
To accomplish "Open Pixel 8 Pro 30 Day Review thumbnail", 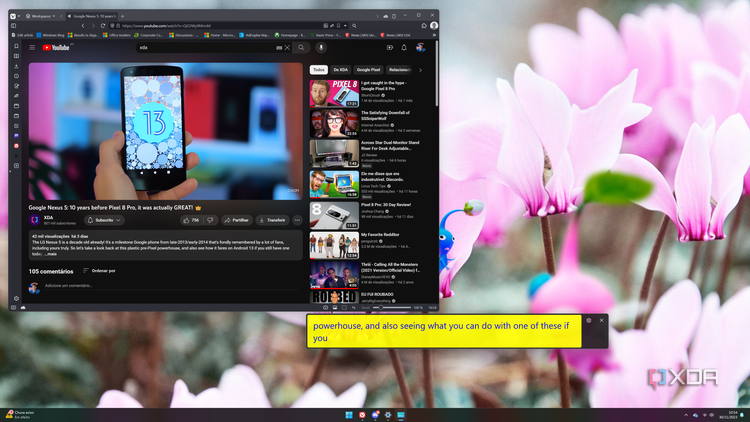I will tap(334, 215).
